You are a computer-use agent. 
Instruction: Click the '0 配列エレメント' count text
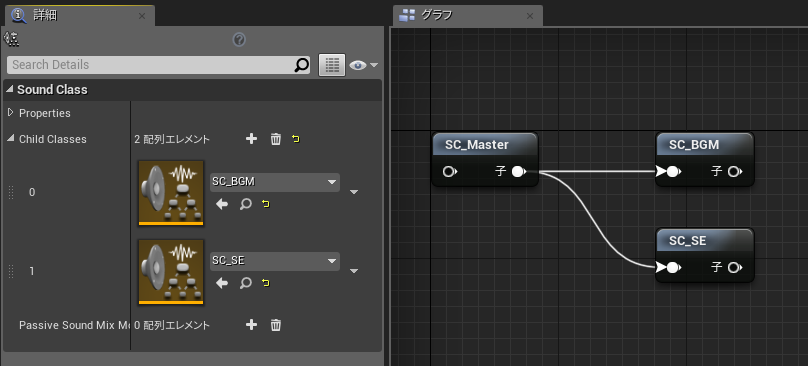(172, 325)
